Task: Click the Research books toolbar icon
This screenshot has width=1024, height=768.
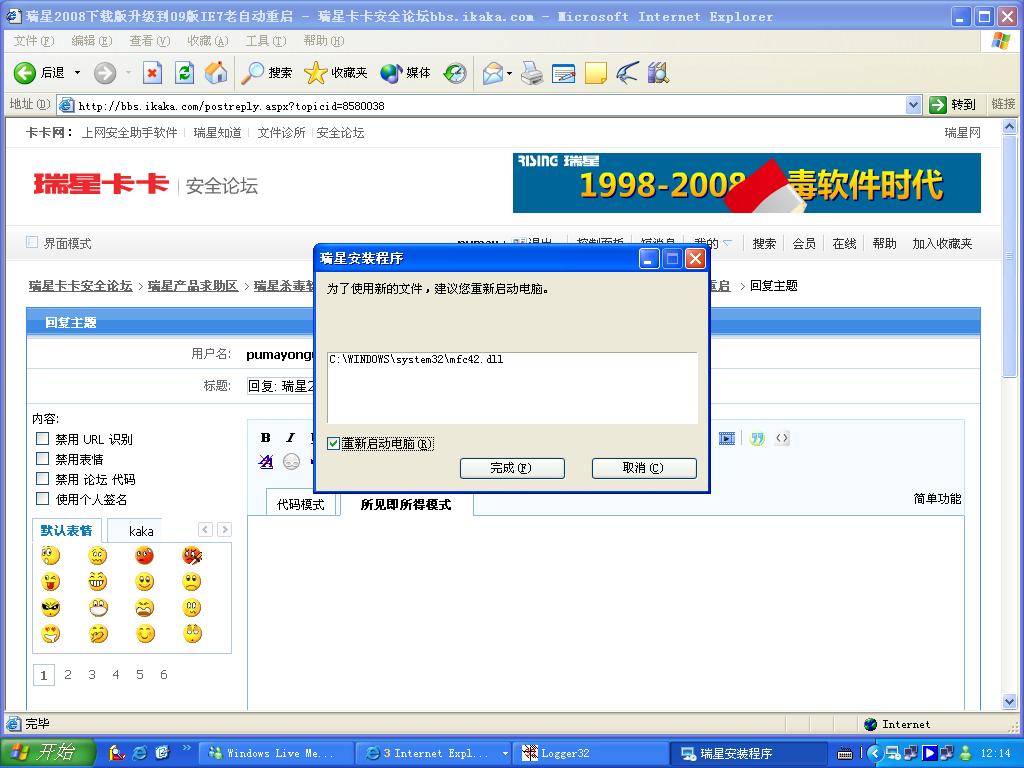Action: pyautogui.click(x=658, y=72)
